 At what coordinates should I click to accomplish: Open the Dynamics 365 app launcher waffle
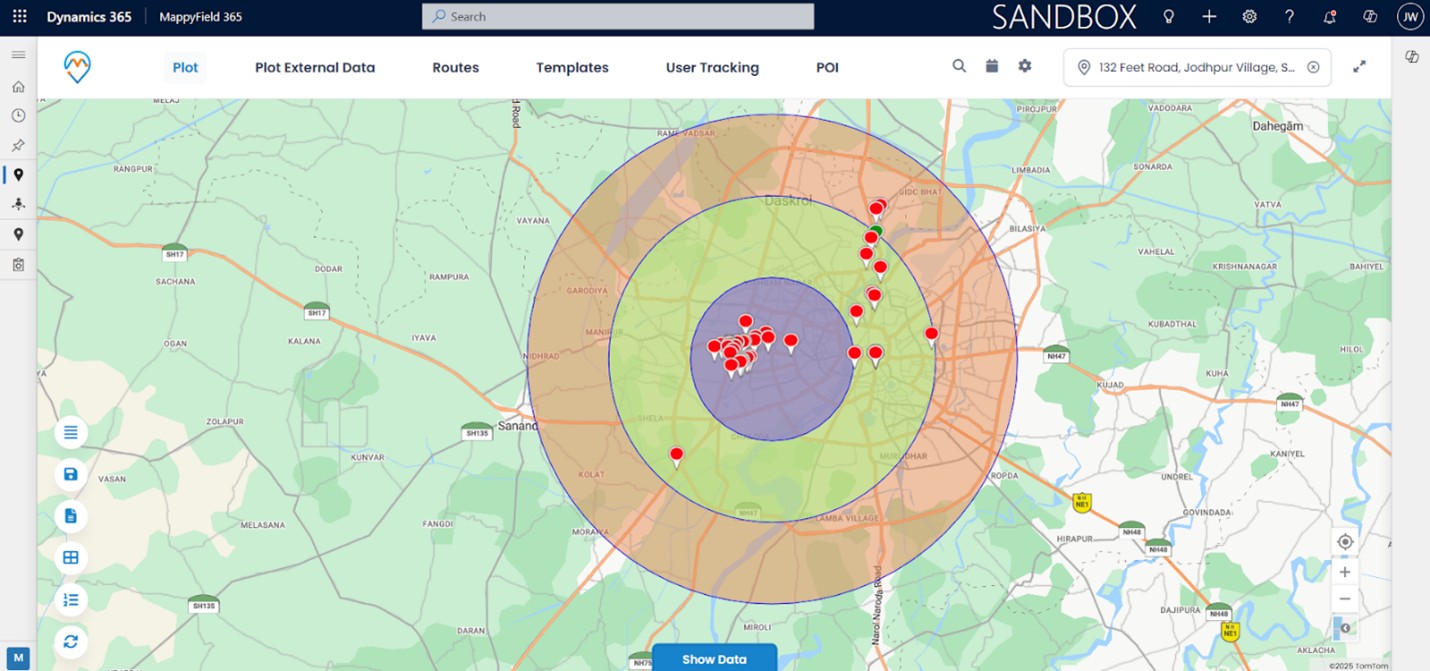click(x=19, y=17)
